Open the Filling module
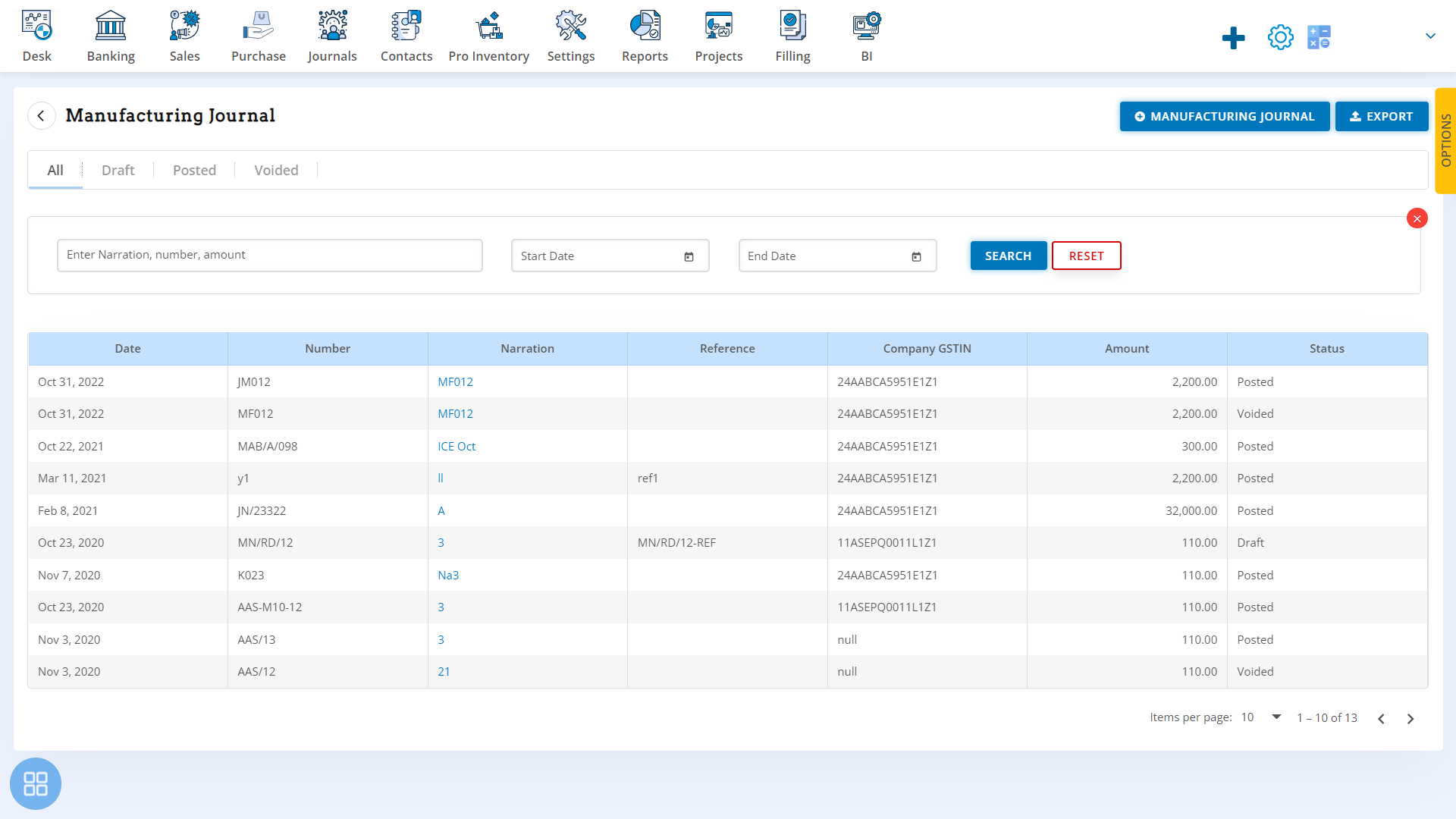The width and height of the screenshot is (1456, 819). [792, 36]
